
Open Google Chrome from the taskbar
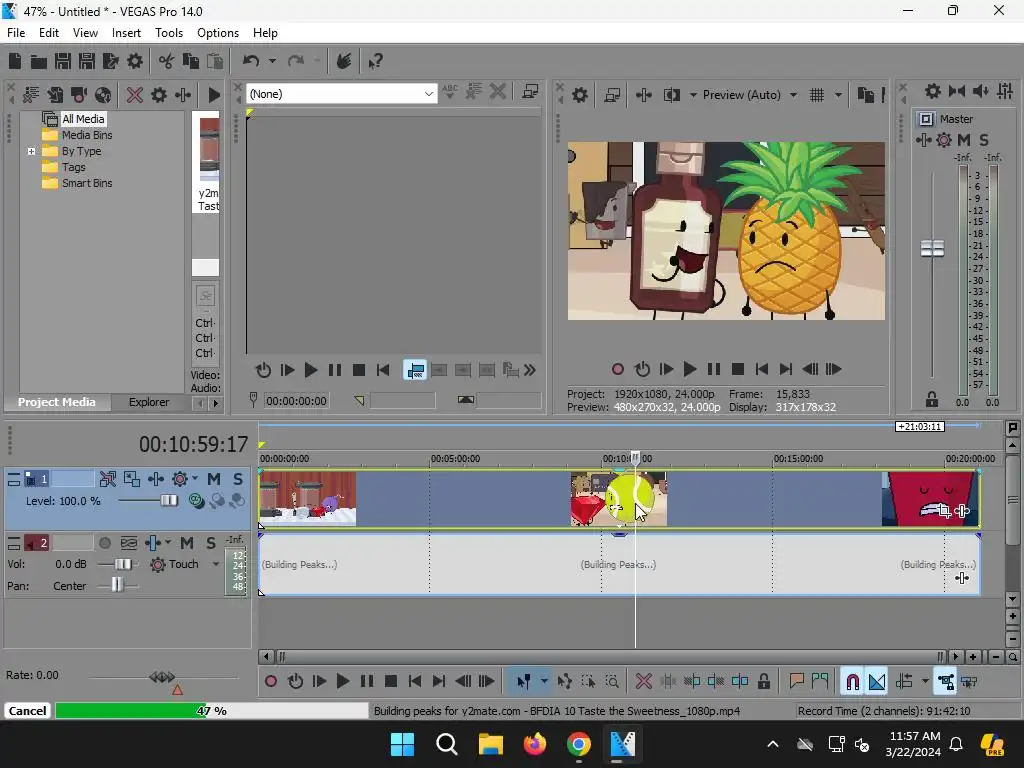point(579,744)
